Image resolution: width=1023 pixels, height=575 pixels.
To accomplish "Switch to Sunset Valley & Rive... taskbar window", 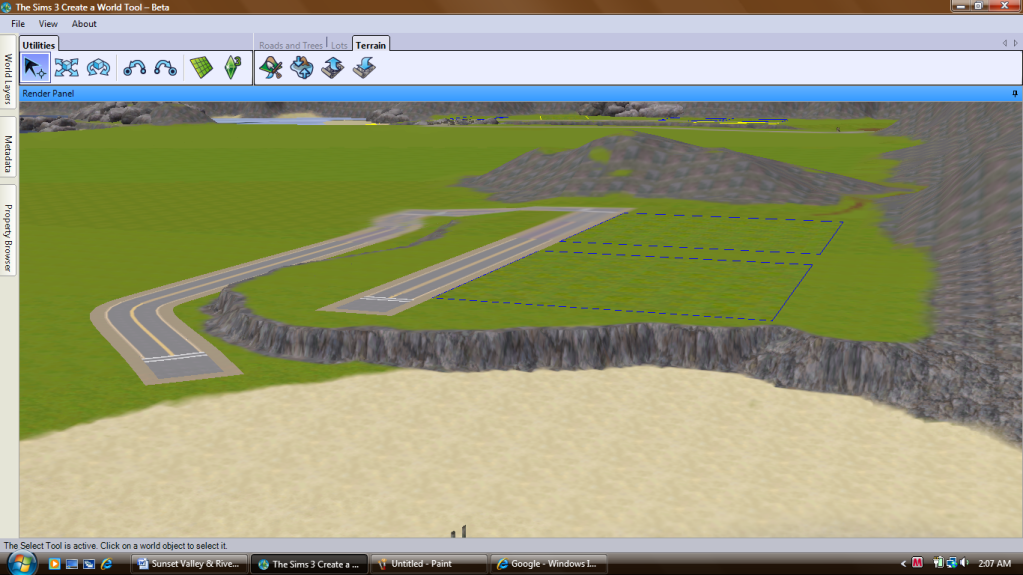I will (189, 564).
